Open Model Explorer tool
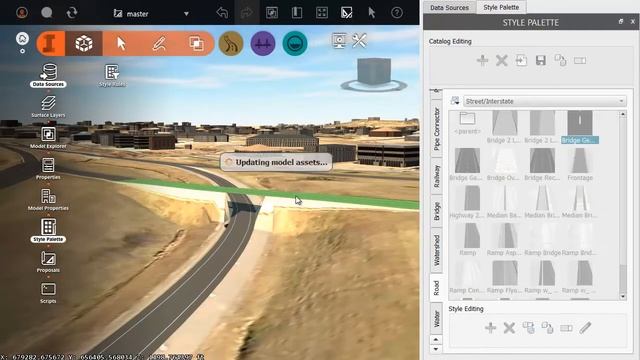 pyautogui.click(x=48, y=138)
